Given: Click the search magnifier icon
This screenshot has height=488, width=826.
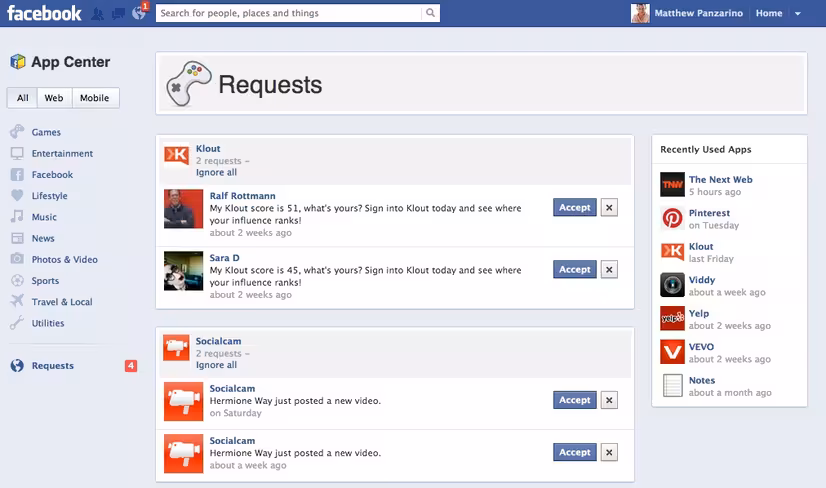Looking at the screenshot, I should click(430, 13).
